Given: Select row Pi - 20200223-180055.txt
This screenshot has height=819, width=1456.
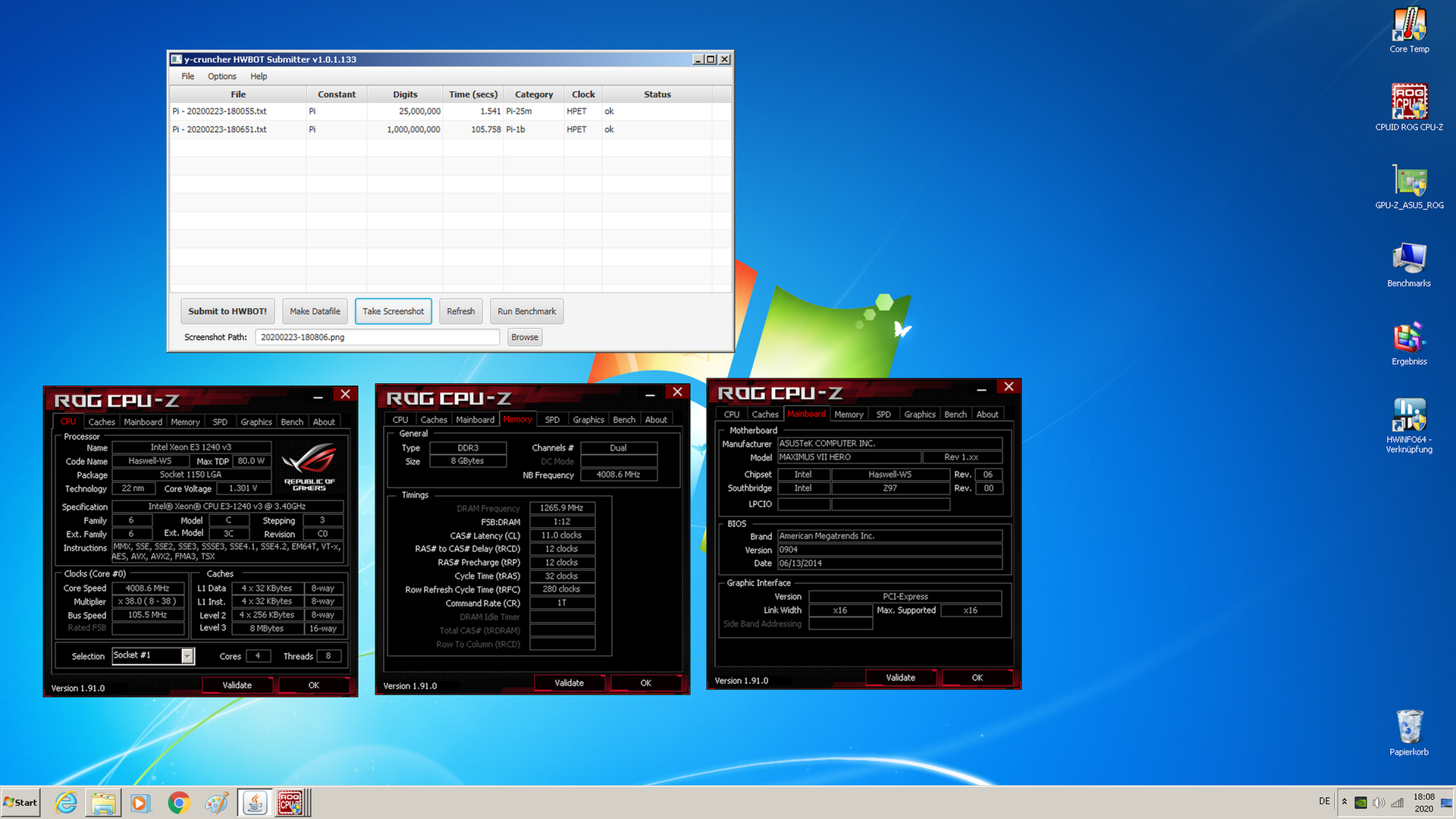Looking at the screenshot, I should pyautogui.click(x=450, y=111).
